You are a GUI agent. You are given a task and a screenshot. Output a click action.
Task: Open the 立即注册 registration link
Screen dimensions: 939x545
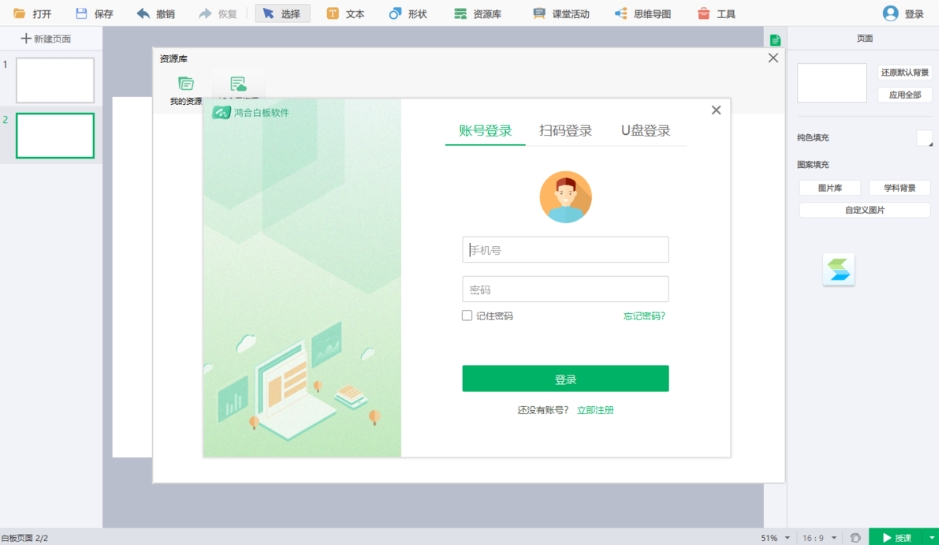click(x=595, y=410)
